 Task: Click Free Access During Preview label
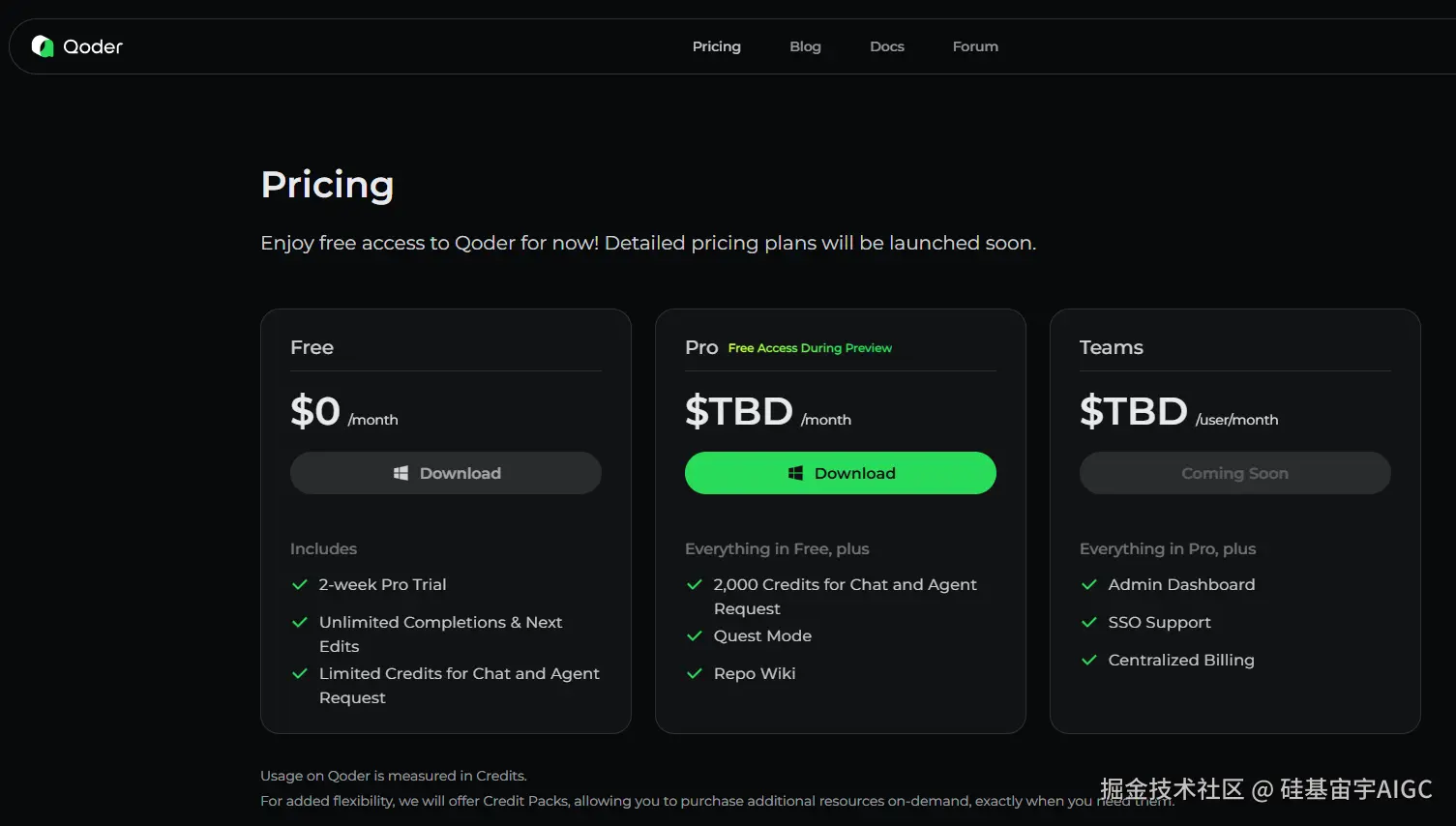(810, 348)
